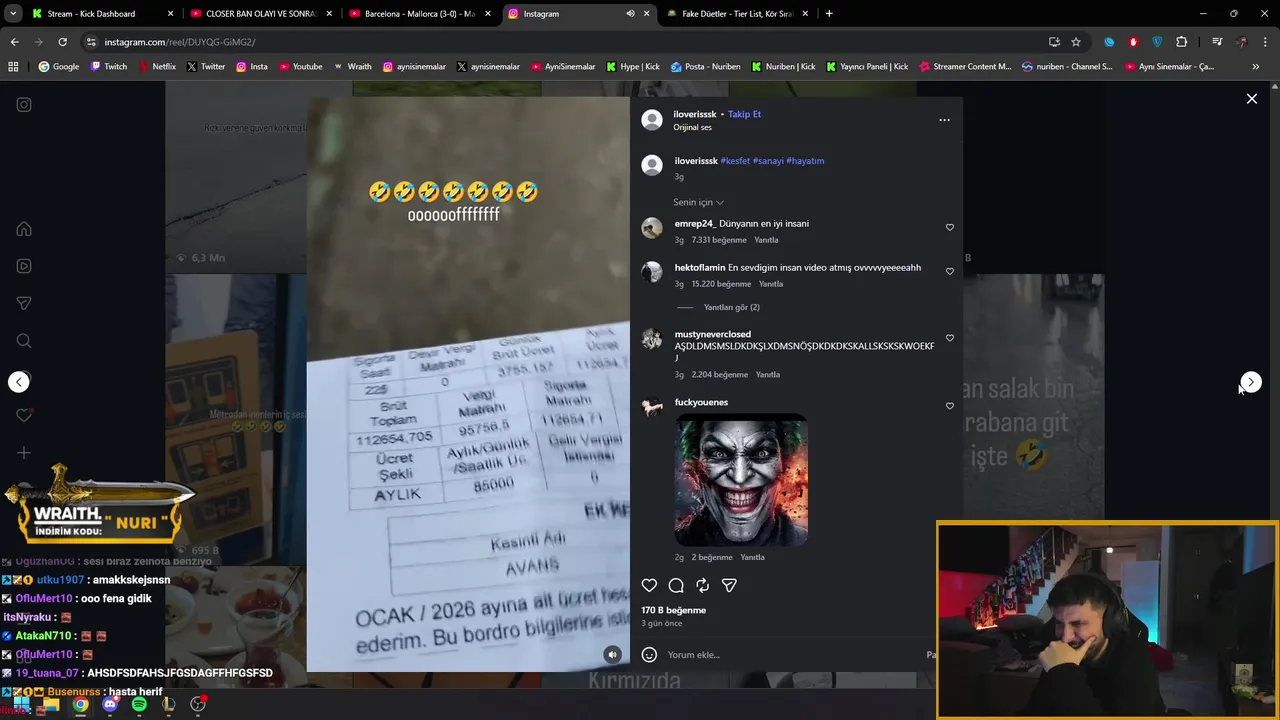Switch to the 'Stream - Kick Dashboard' tab
1280x720 pixels.
101,14
